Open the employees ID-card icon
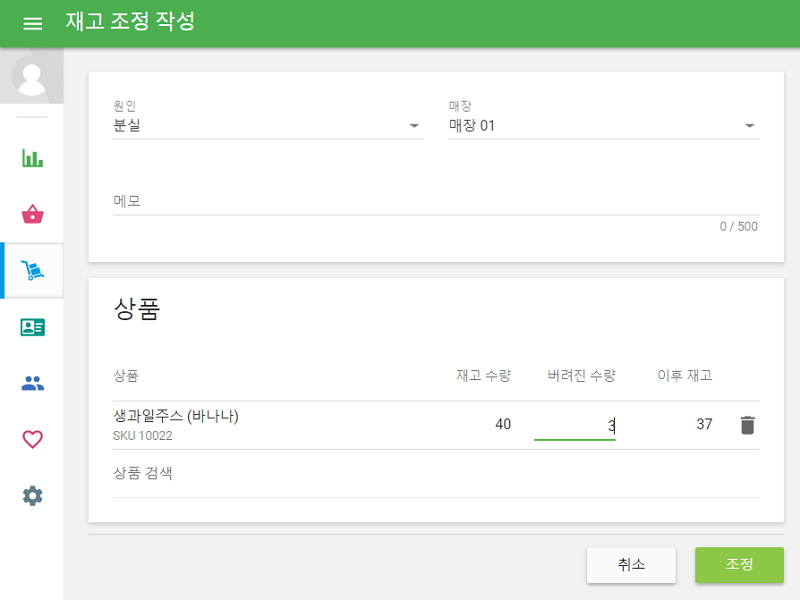The width and height of the screenshot is (800, 600). (31, 325)
